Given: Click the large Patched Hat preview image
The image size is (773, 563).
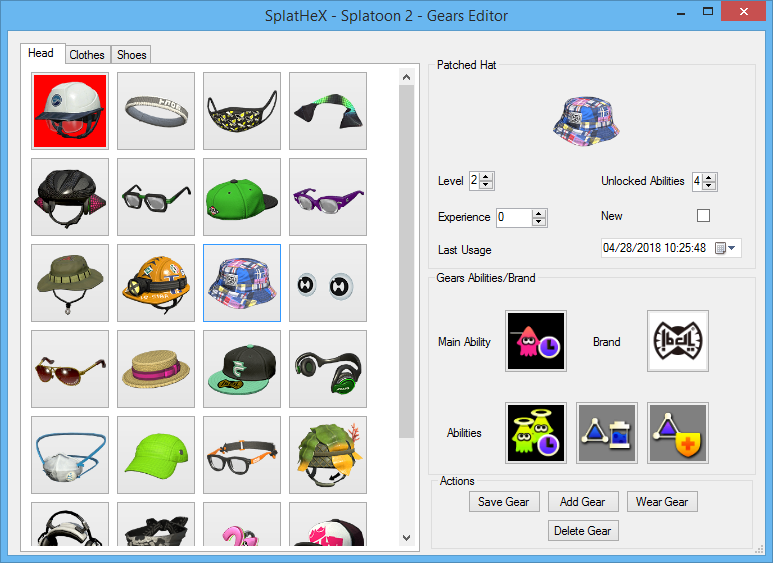Looking at the screenshot, I should (x=586, y=122).
